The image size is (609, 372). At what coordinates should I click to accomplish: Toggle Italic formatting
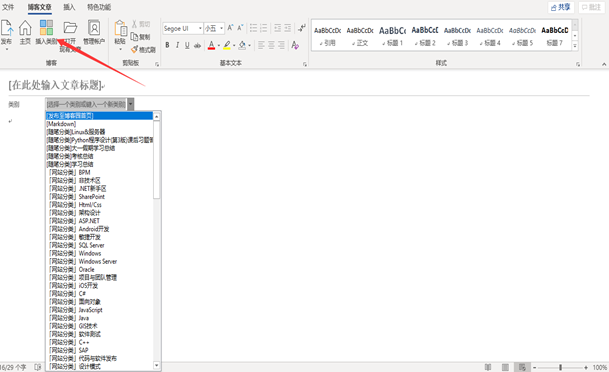point(177,45)
